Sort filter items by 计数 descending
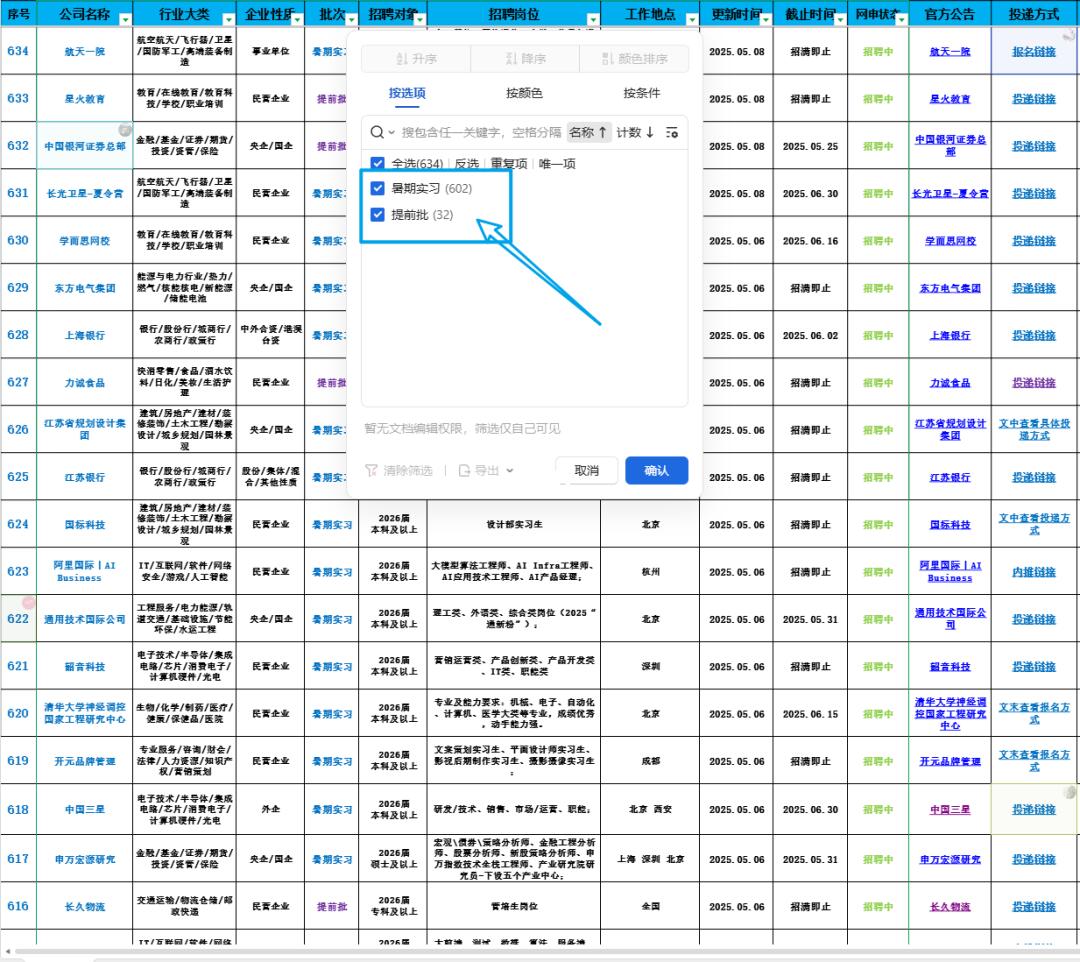This screenshot has height=962, width=1080. pos(634,132)
